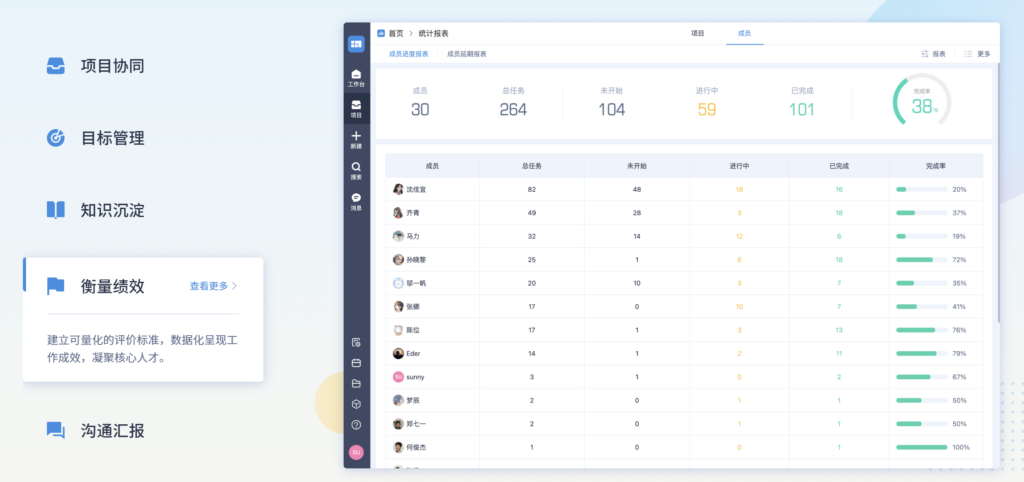
Task: Switch to 成员延期报表 sub-tab
Action: click(x=466, y=54)
